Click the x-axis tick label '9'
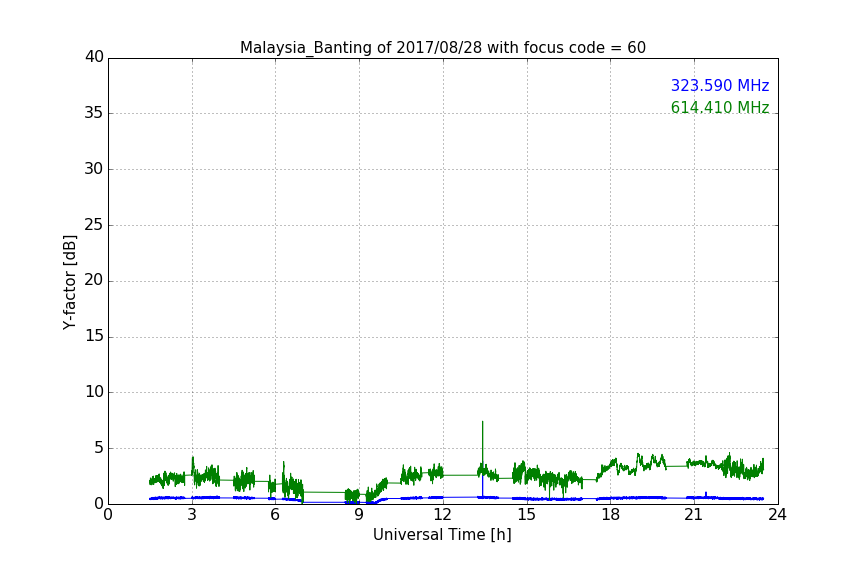Image resolution: width=864 pixels, height=576 pixels. click(359, 515)
